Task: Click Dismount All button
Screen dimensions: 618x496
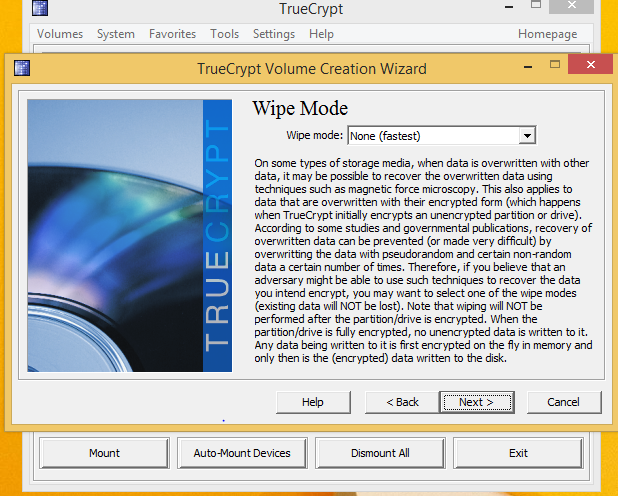Action: 380,453
